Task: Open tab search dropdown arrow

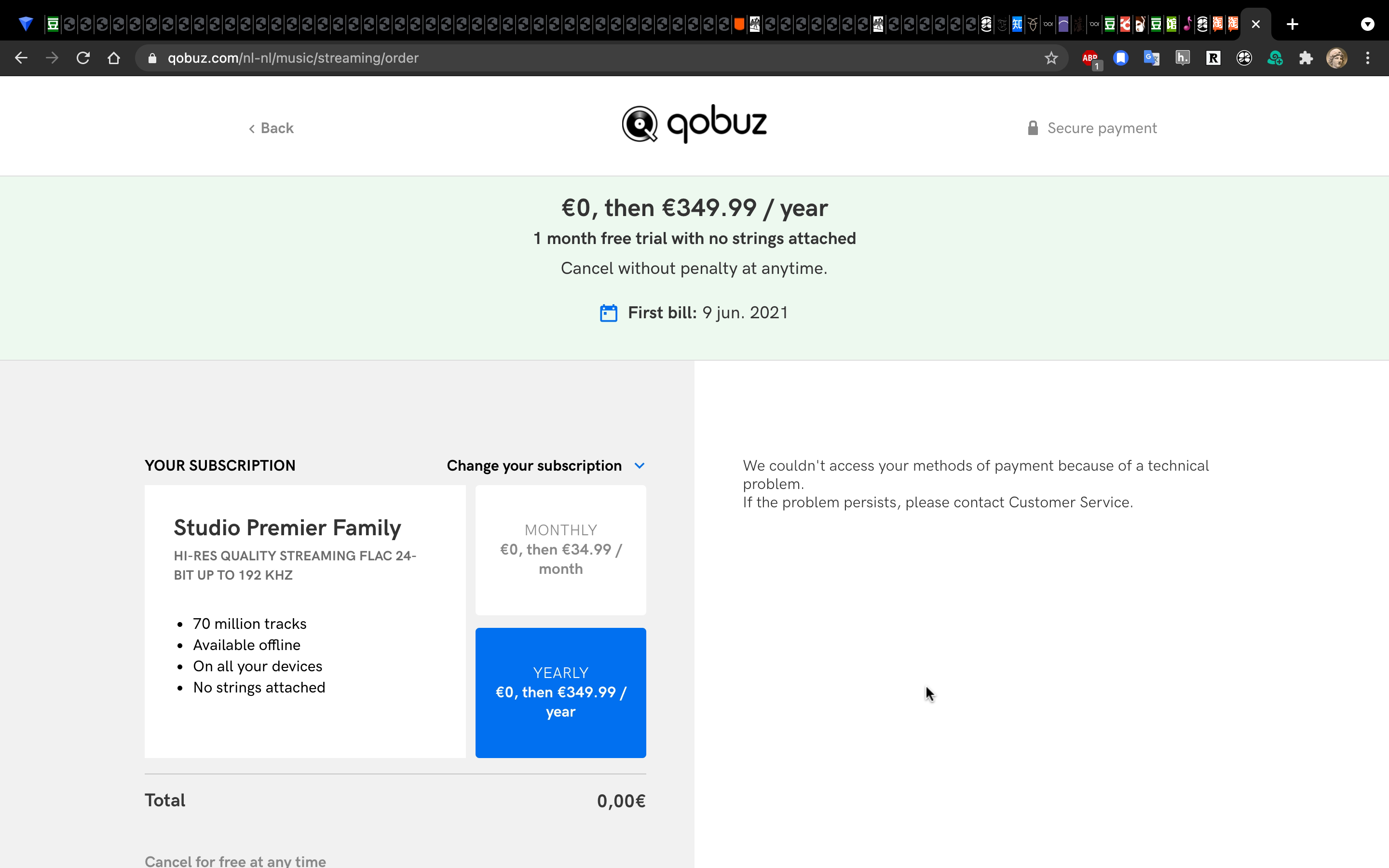Action: [x=1368, y=24]
